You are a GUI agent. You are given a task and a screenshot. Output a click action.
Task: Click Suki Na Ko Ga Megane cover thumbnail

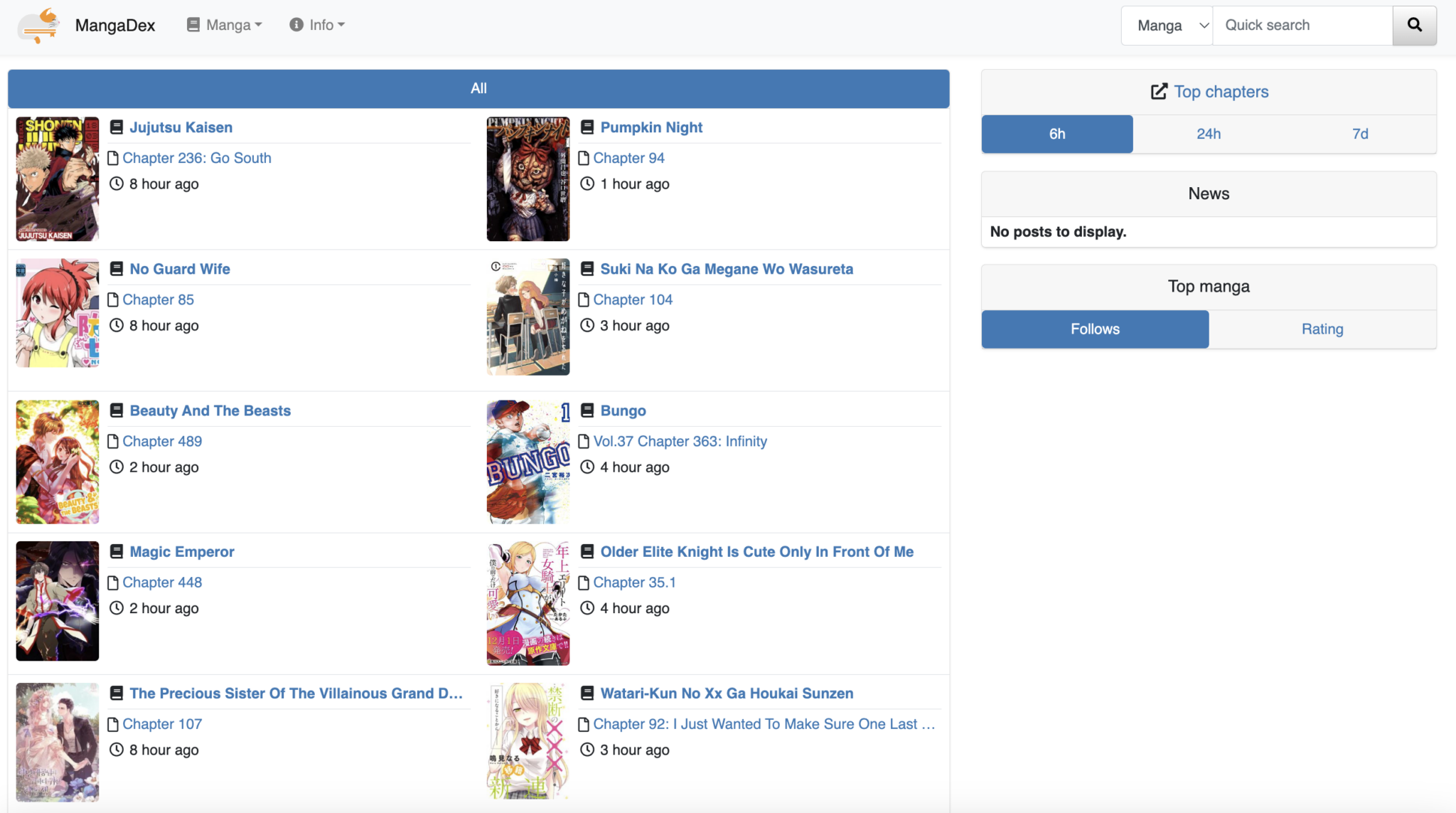pyautogui.click(x=528, y=317)
